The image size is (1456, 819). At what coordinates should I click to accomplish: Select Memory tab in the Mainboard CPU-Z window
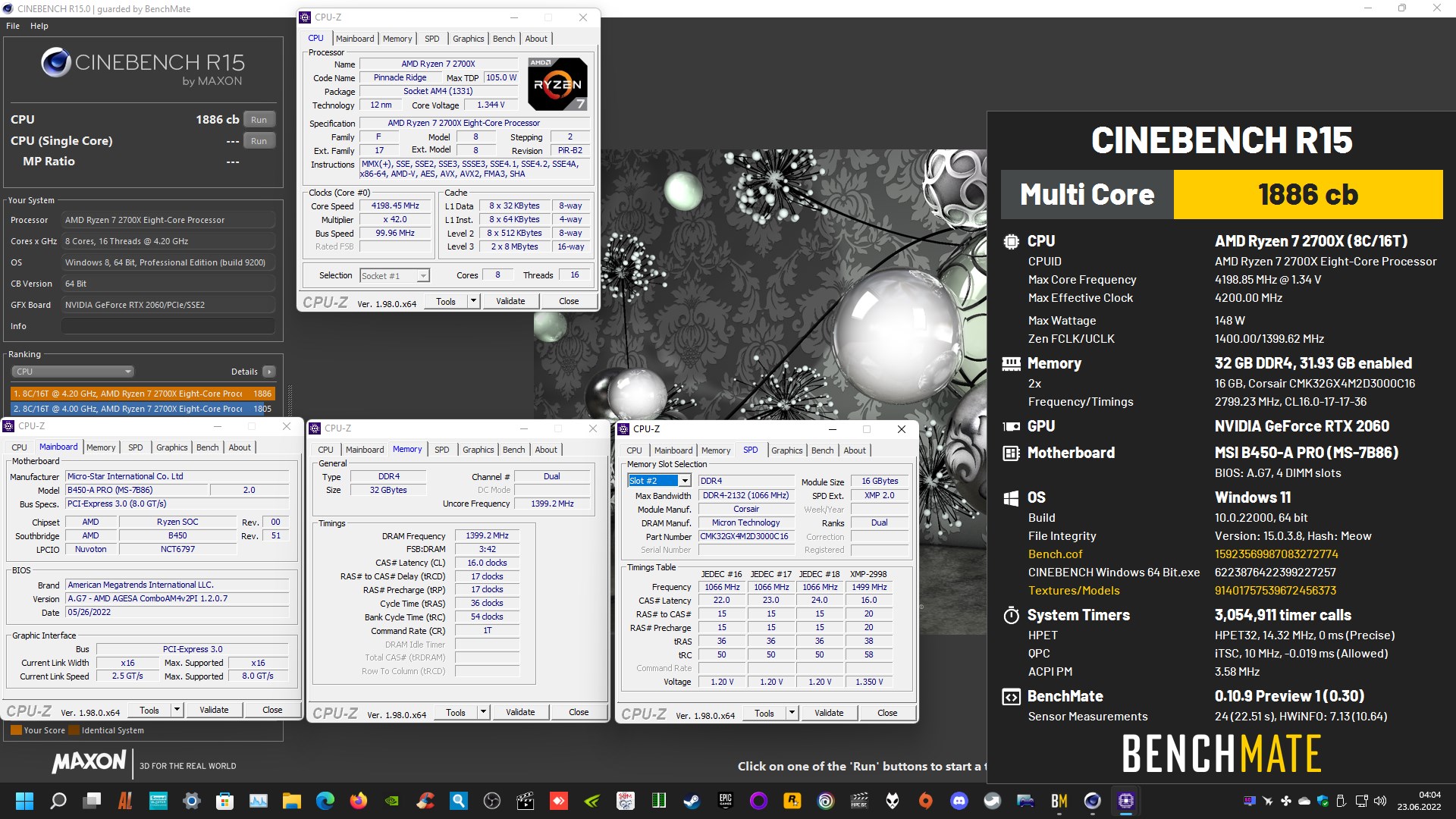tap(101, 447)
